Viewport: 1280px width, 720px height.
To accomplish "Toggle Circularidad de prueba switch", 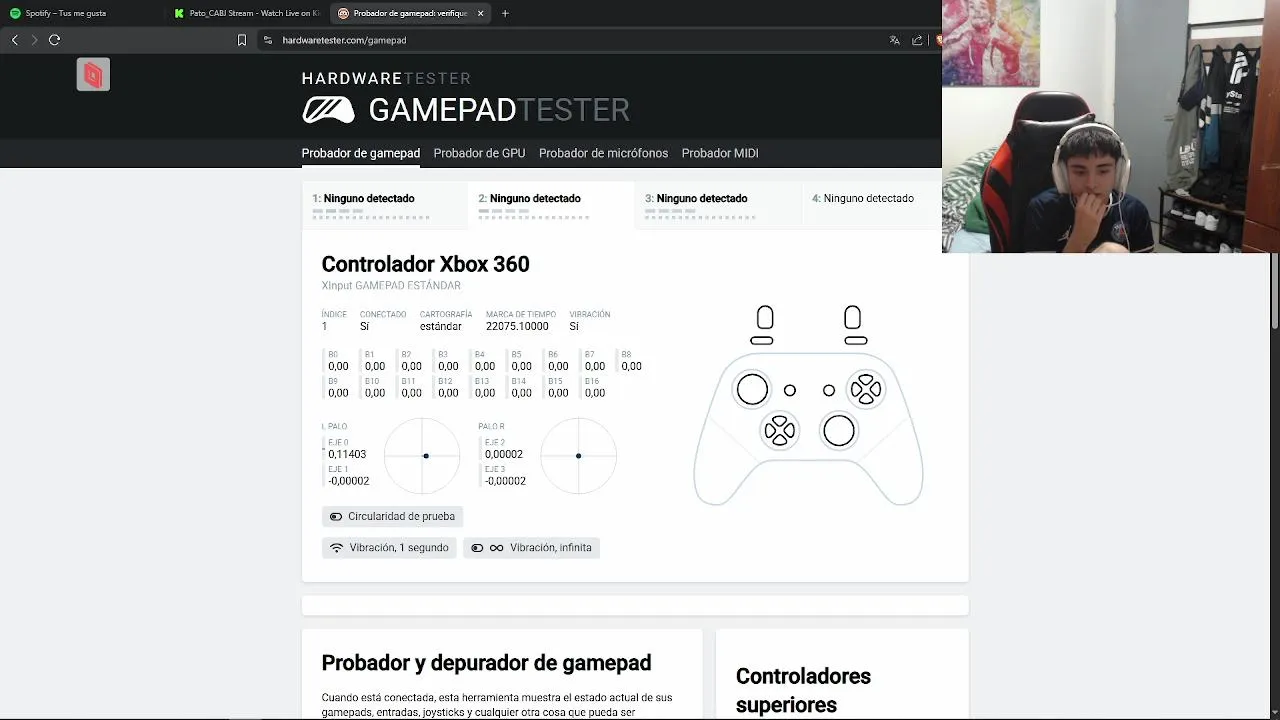I will (x=392, y=516).
